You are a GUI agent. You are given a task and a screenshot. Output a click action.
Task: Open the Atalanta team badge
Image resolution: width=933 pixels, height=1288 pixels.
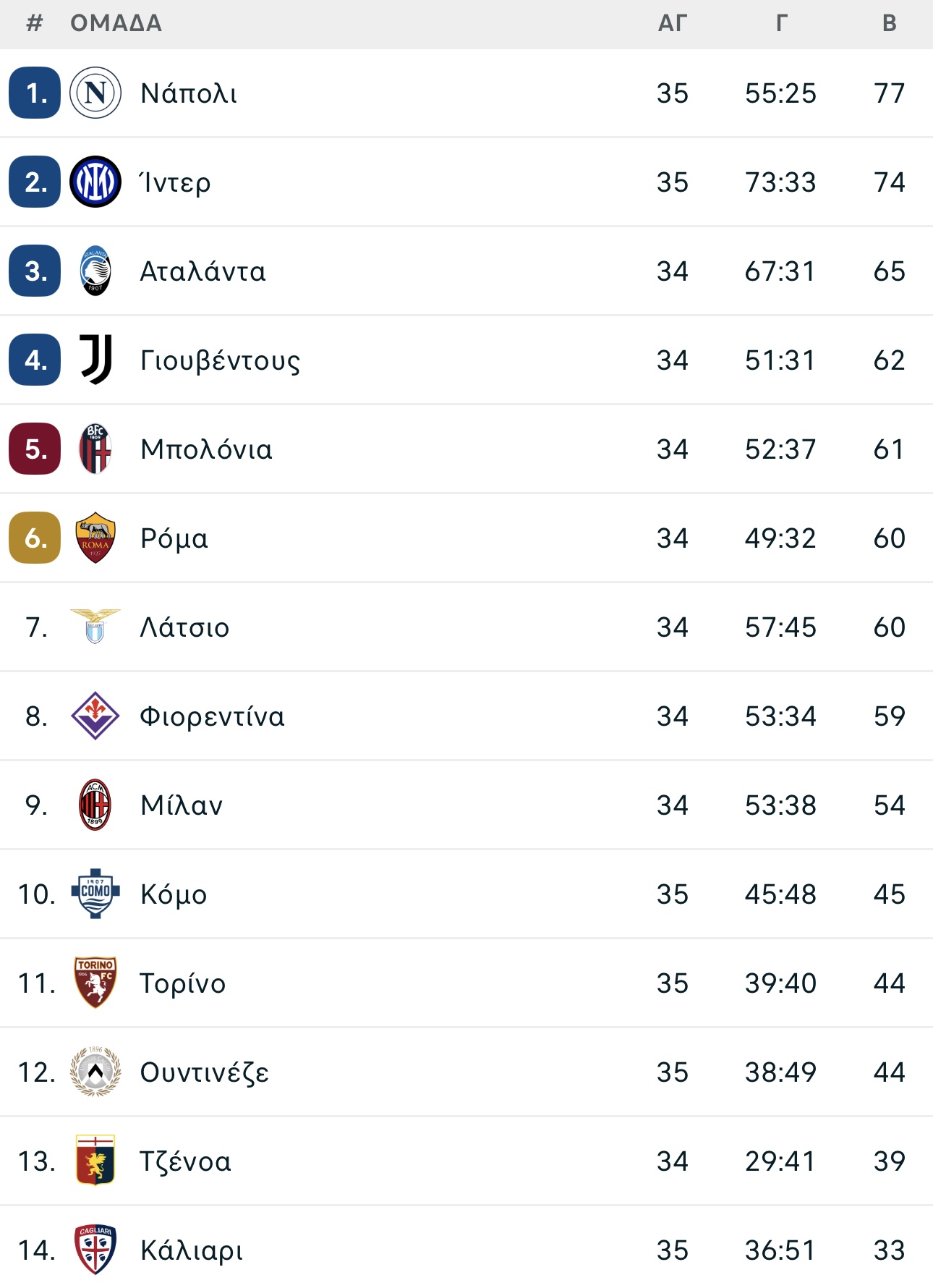click(x=95, y=271)
